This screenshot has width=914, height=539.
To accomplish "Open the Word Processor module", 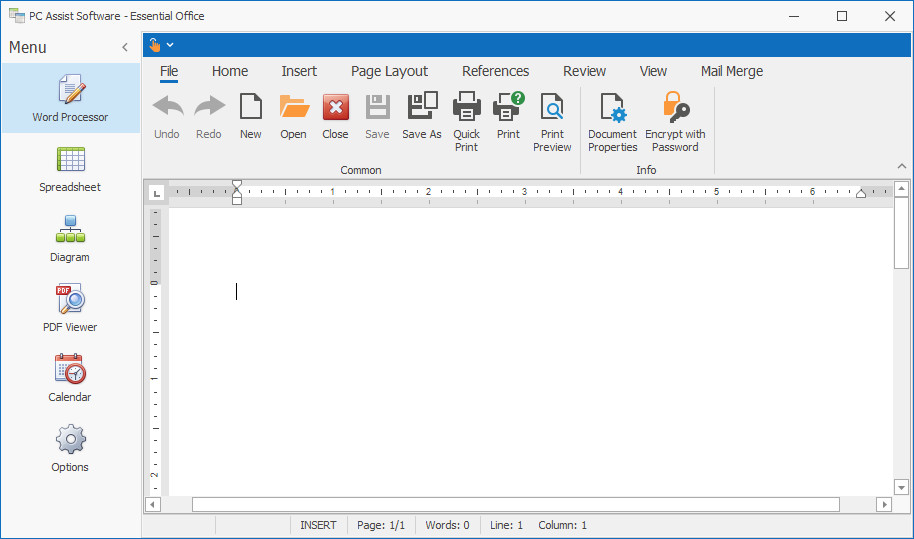I will (x=71, y=98).
